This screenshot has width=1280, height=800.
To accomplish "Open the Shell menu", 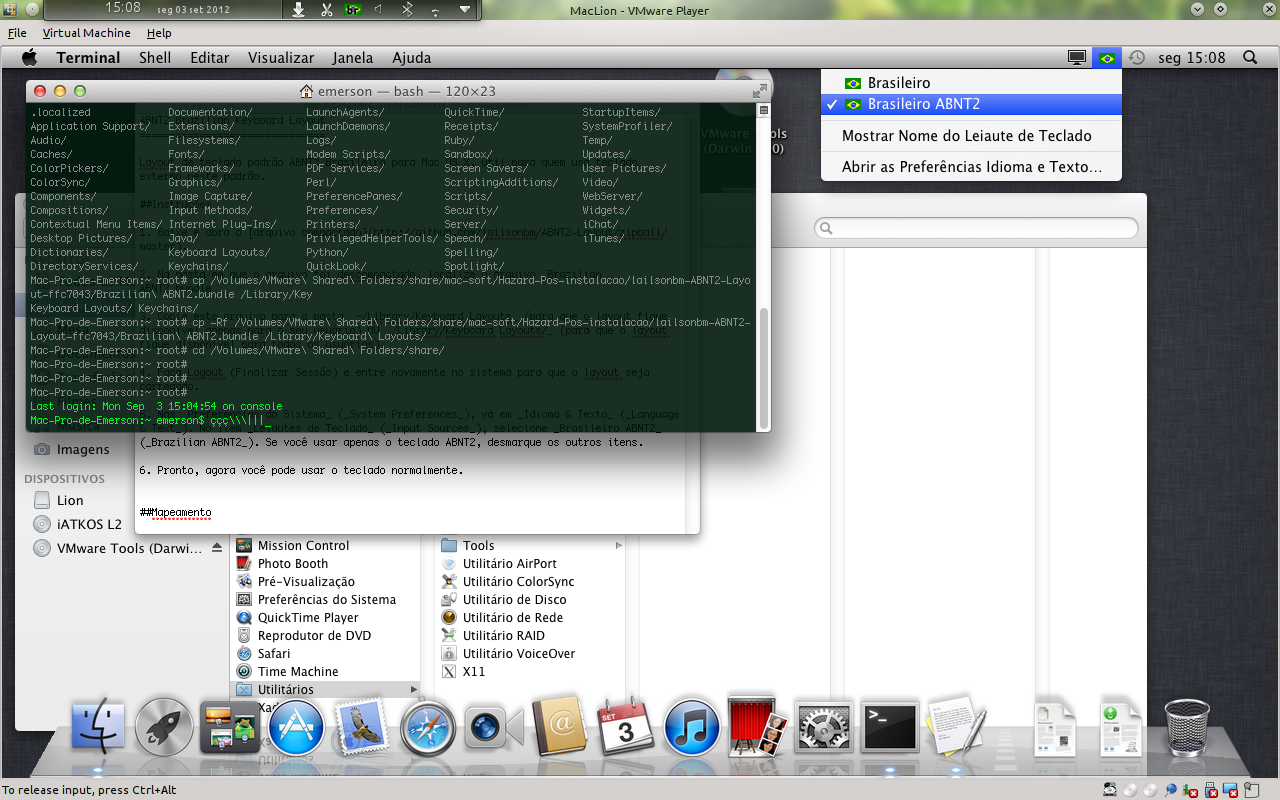I will (155, 58).
